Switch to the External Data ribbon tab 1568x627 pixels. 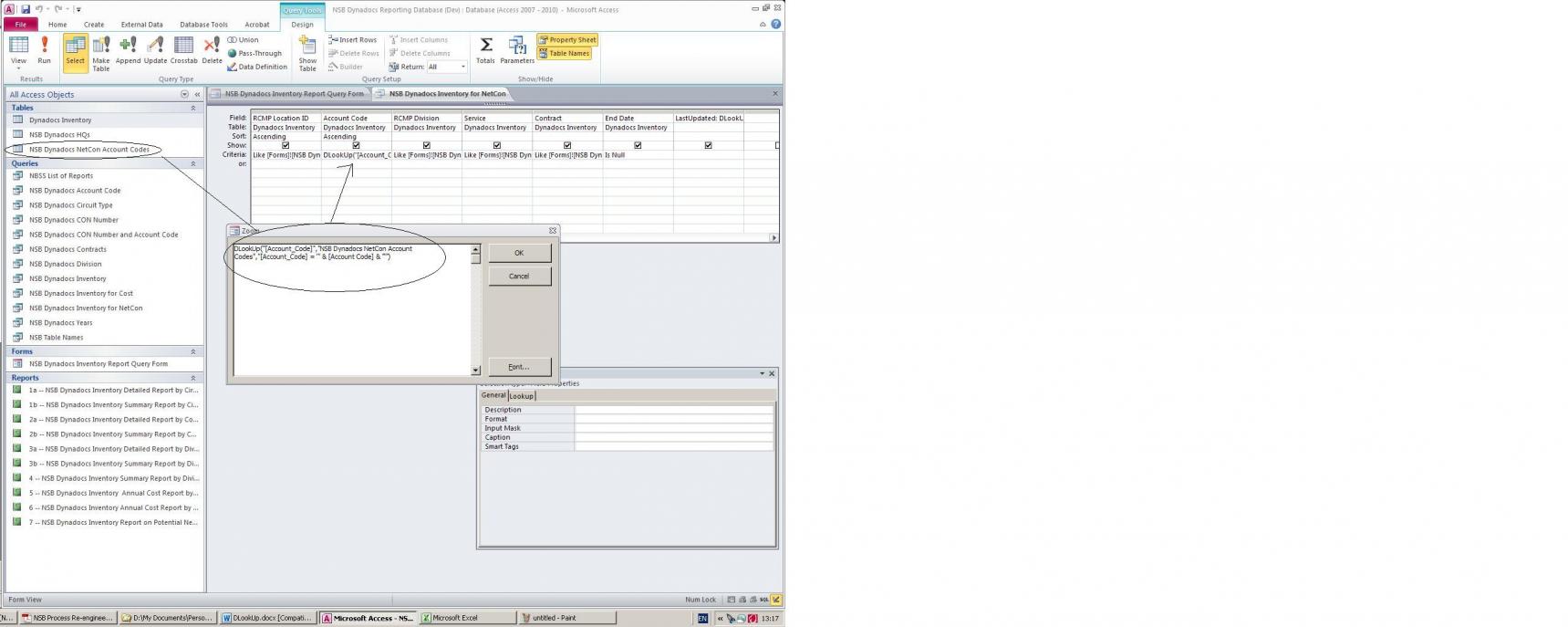[141, 25]
